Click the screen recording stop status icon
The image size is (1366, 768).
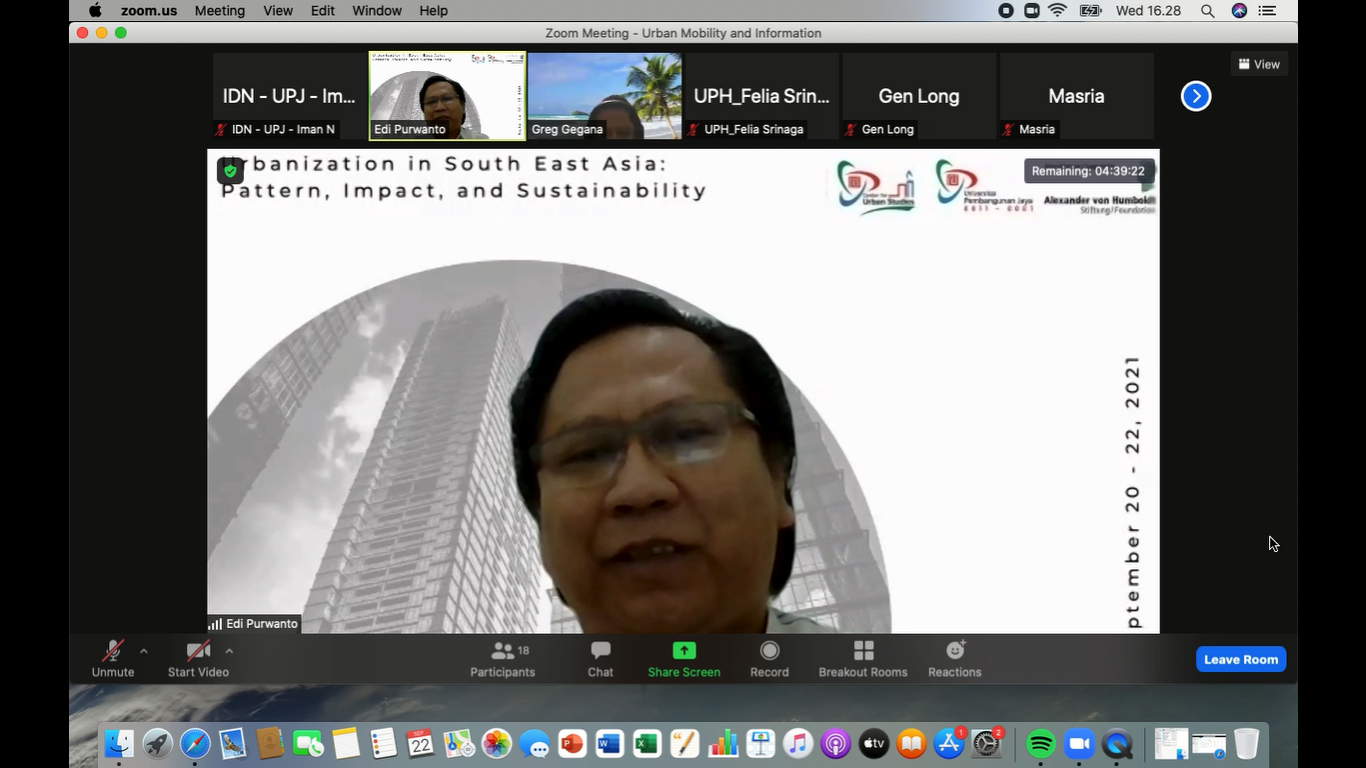tap(1006, 10)
